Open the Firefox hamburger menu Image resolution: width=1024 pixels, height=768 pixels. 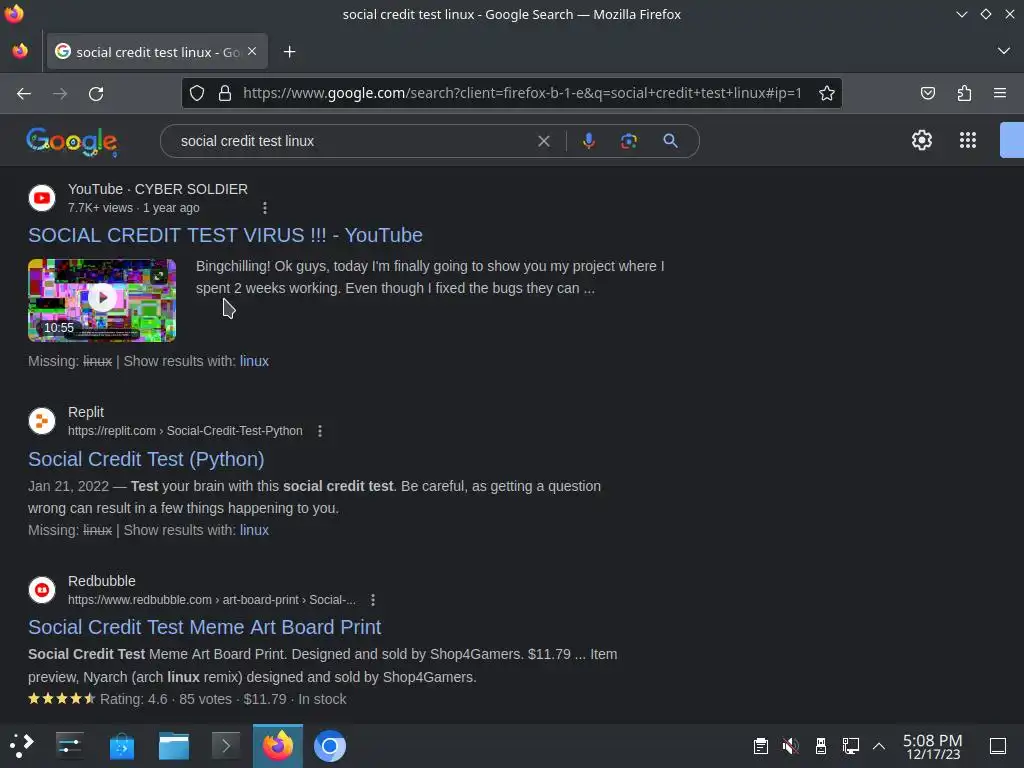pyautogui.click(x=1000, y=93)
